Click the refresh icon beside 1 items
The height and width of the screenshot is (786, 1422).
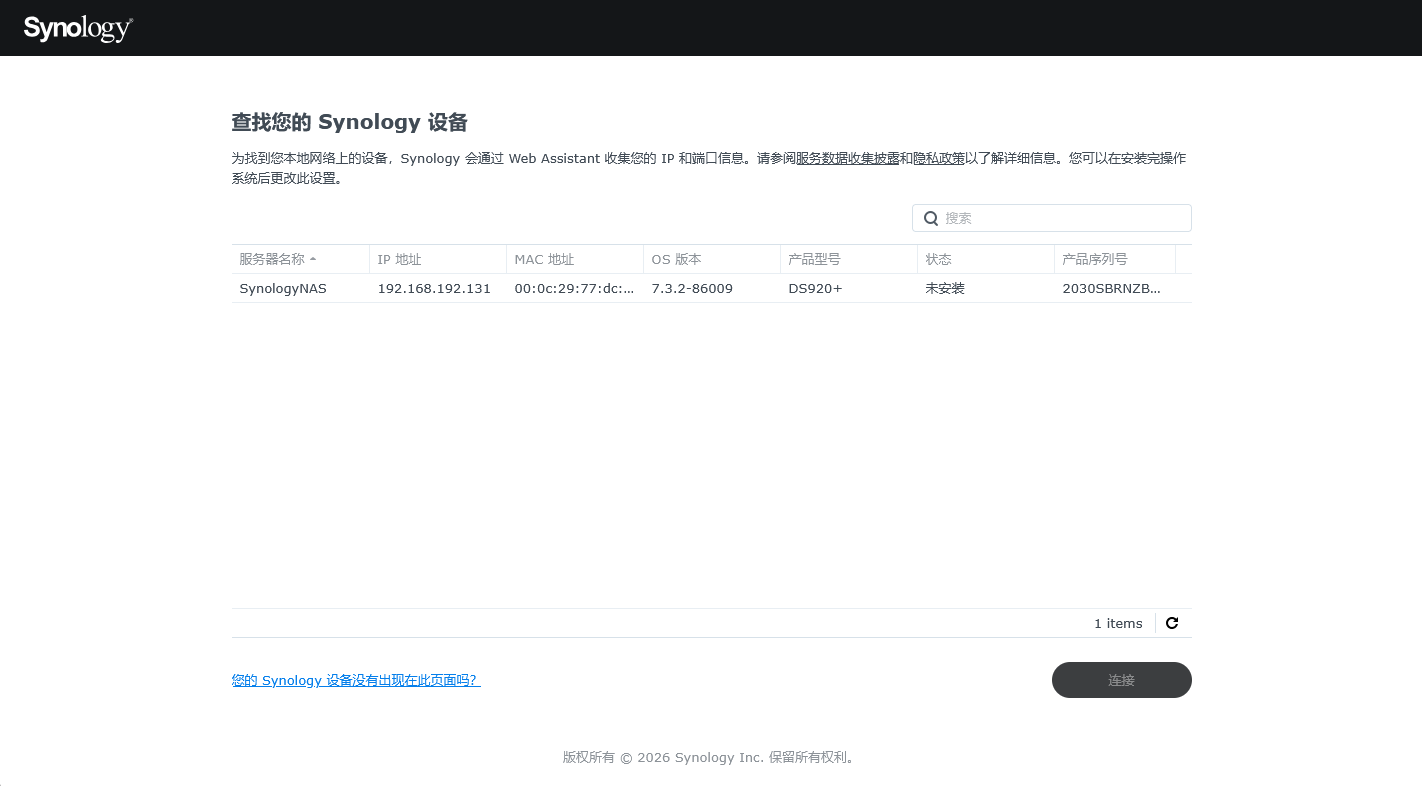1172,623
